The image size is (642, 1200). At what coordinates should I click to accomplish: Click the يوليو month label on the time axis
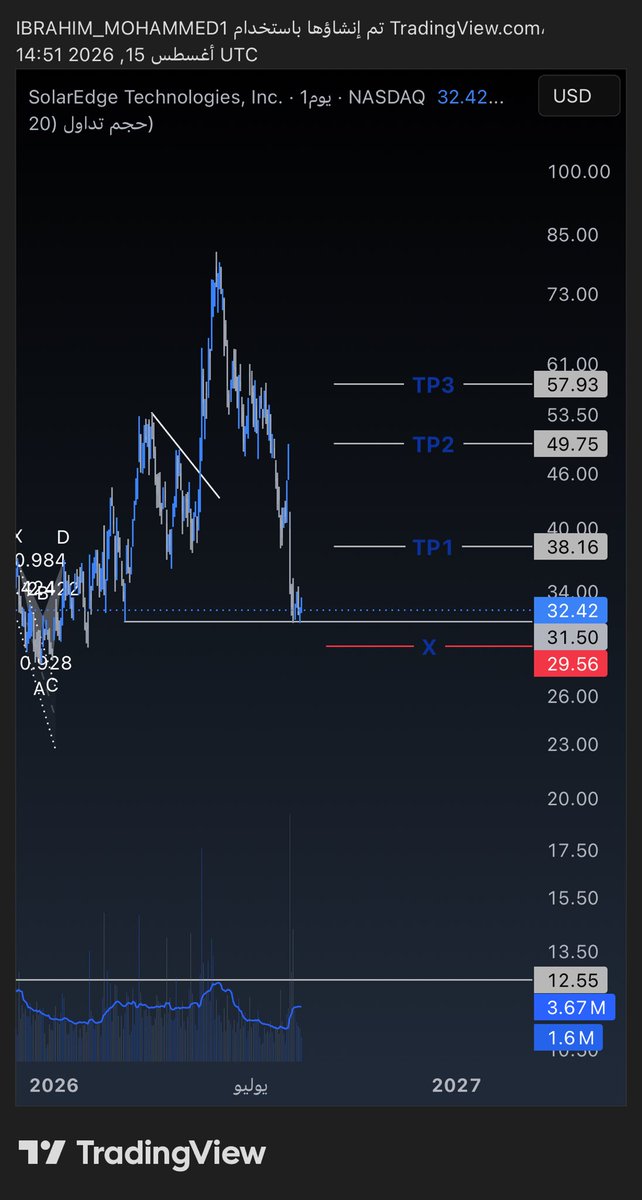(x=250, y=1086)
